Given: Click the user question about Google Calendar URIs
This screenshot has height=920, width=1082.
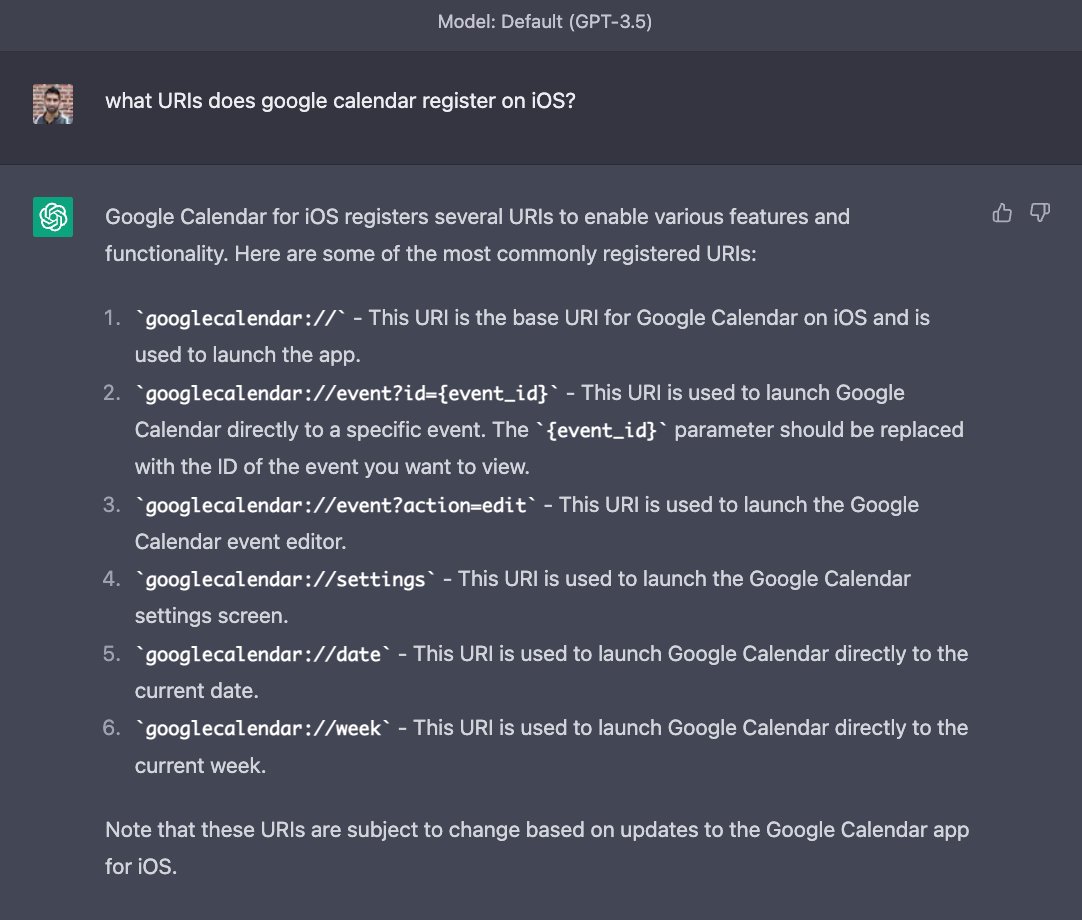Looking at the screenshot, I should (340, 101).
